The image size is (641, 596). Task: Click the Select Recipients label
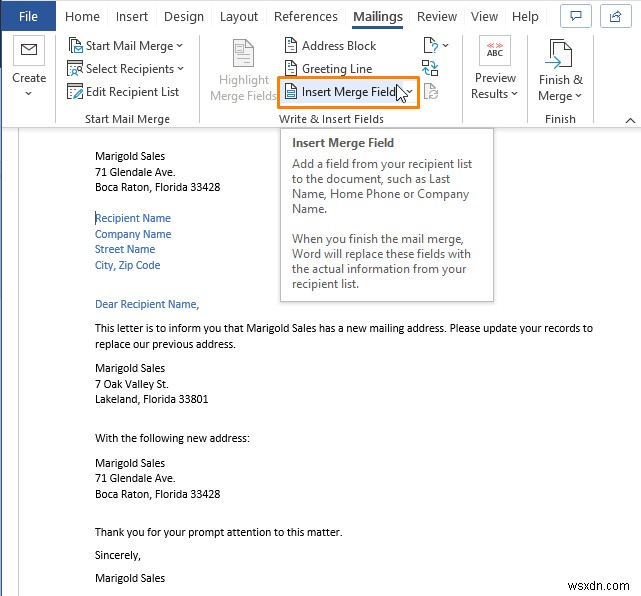point(130,69)
